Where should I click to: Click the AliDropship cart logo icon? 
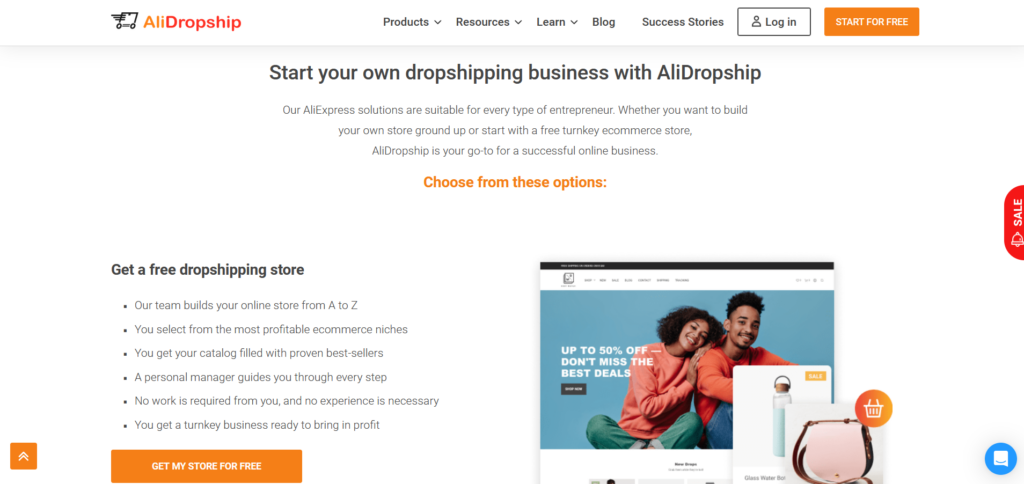(124, 22)
